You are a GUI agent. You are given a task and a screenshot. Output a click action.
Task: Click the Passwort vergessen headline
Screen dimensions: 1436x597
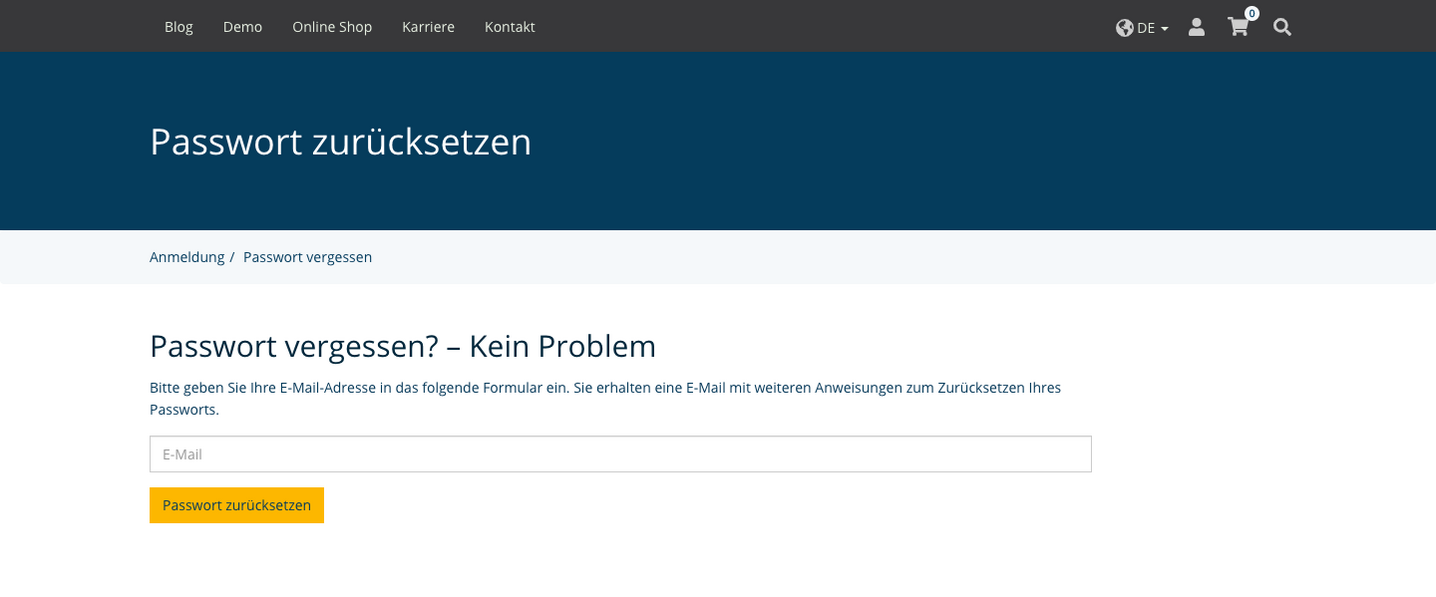402,346
